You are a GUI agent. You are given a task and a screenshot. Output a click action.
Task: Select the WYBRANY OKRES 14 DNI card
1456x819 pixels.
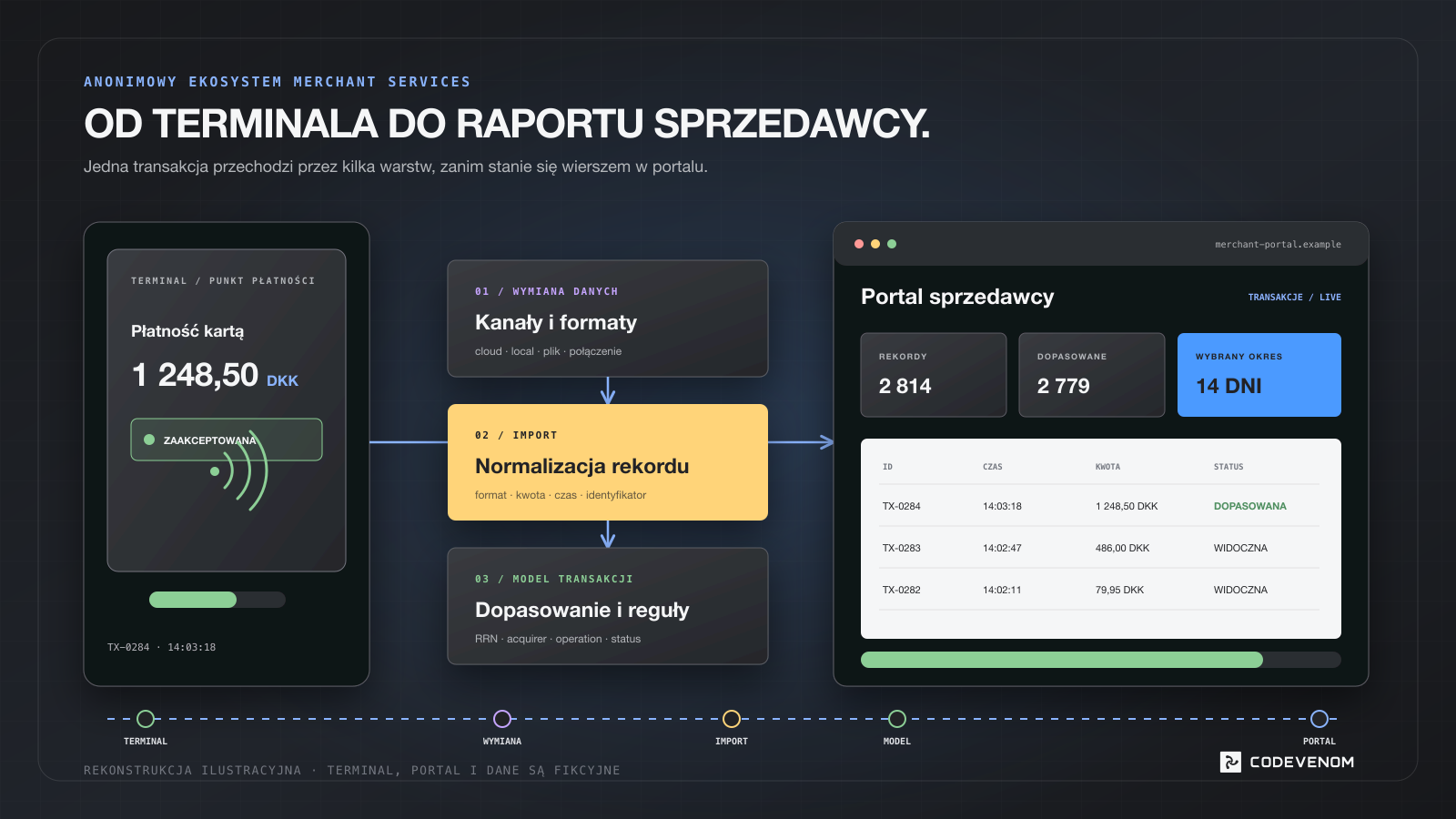1259,375
